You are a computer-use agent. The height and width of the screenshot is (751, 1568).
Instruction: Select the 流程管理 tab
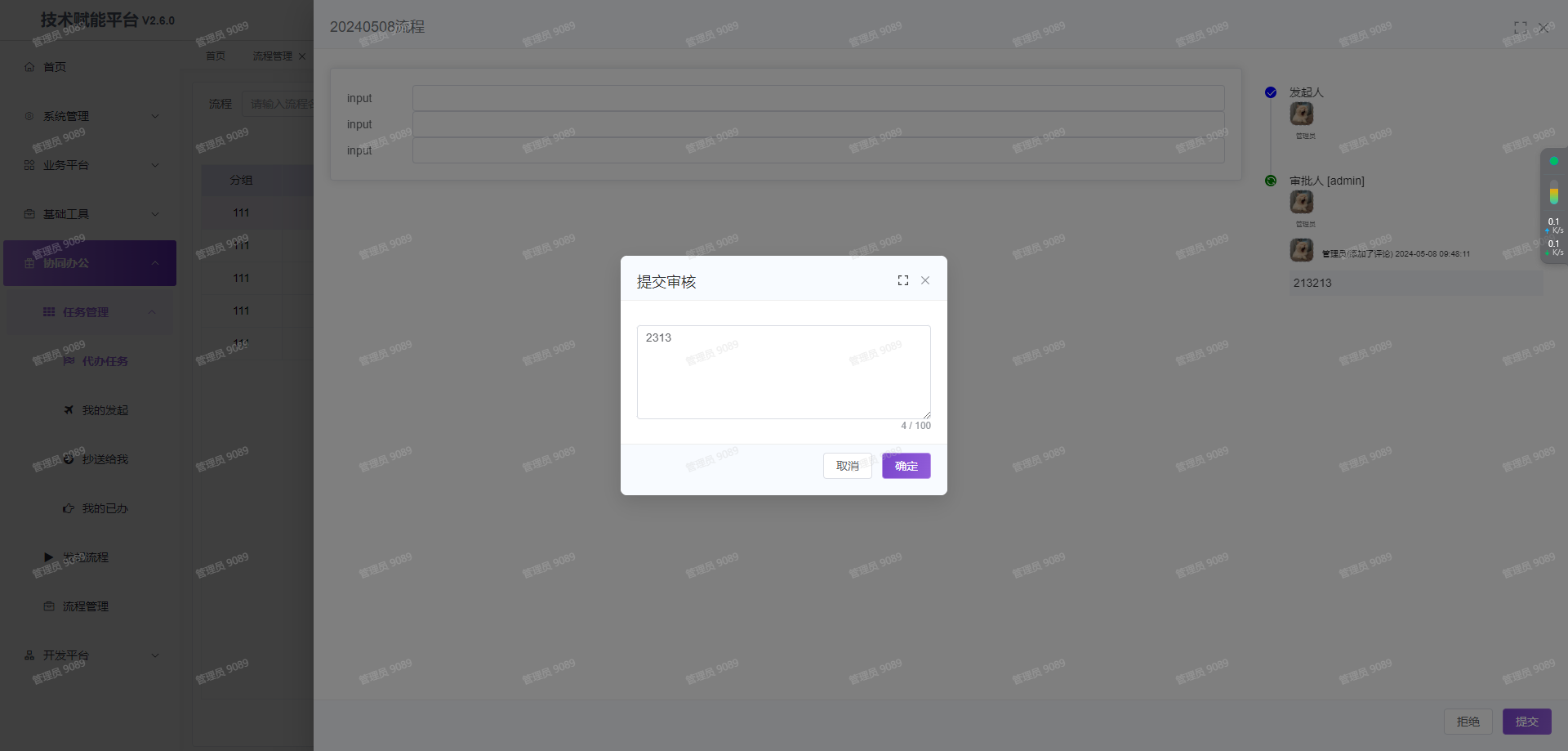[x=272, y=56]
